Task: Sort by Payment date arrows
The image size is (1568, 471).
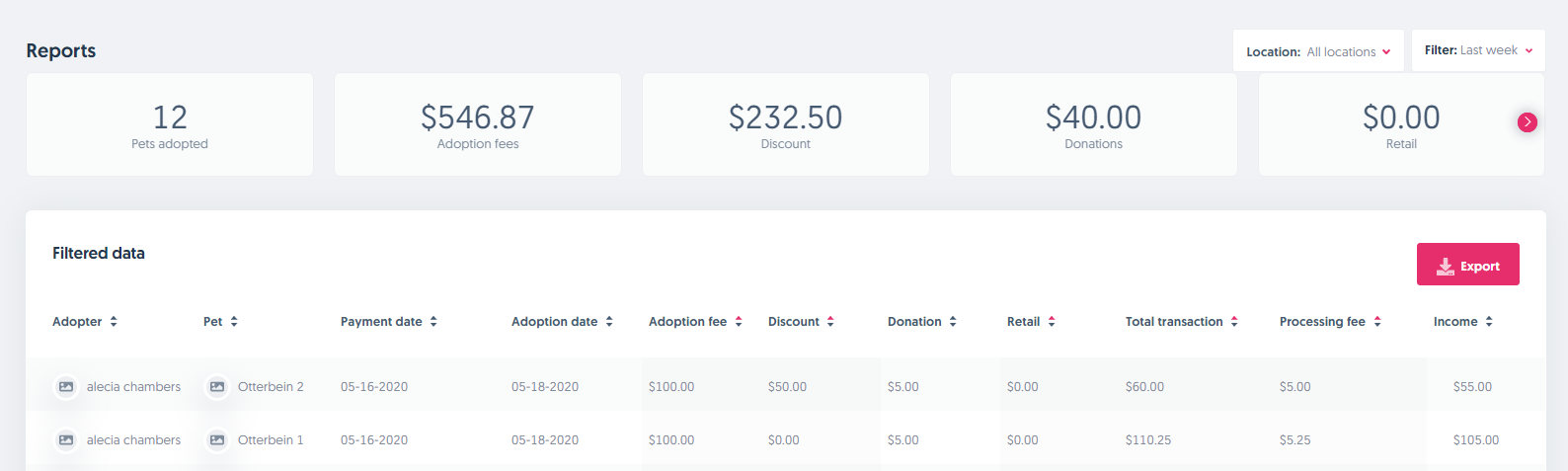Action: click(x=433, y=322)
